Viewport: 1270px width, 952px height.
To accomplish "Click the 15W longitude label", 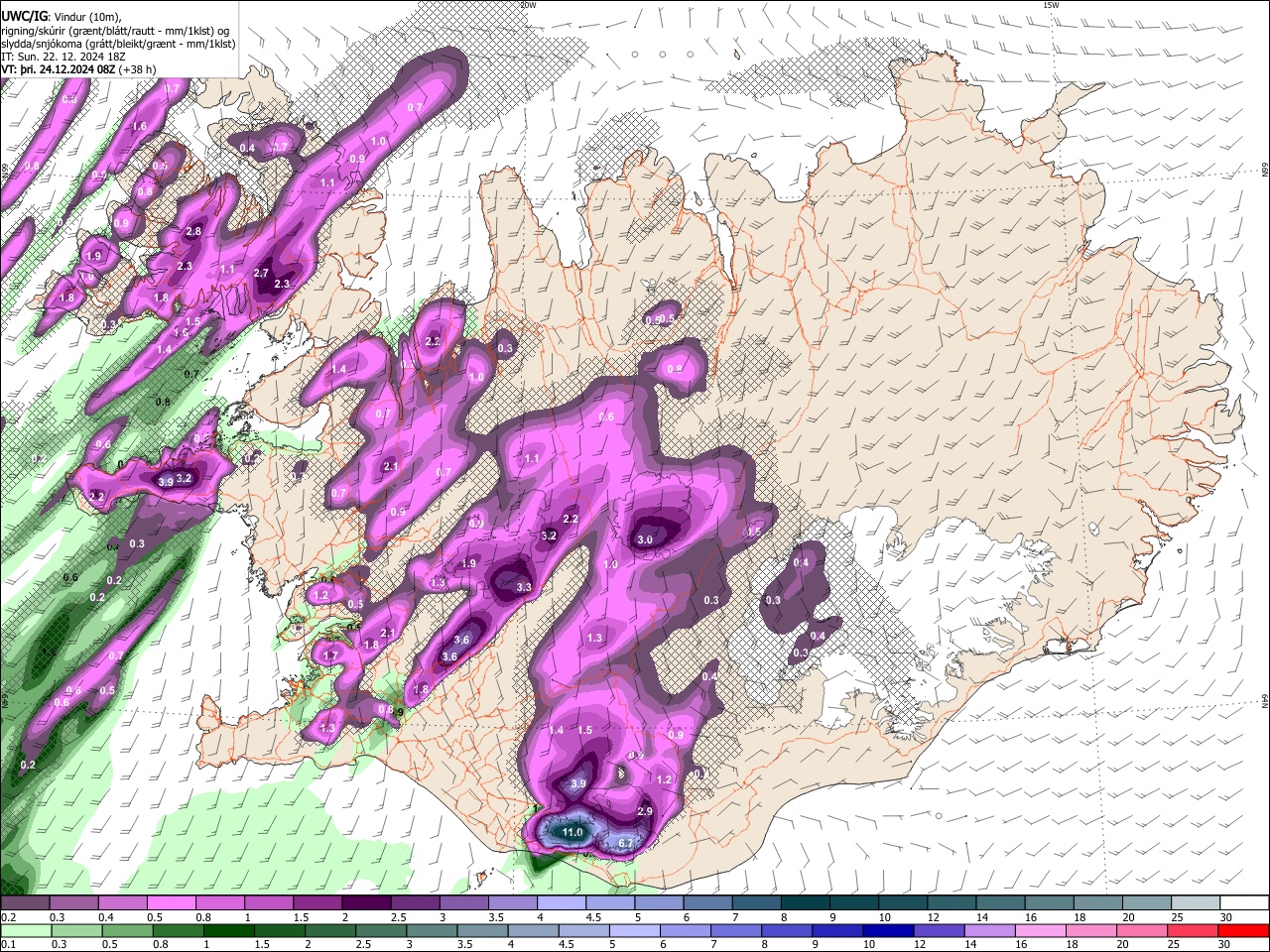I will click(1051, 5).
